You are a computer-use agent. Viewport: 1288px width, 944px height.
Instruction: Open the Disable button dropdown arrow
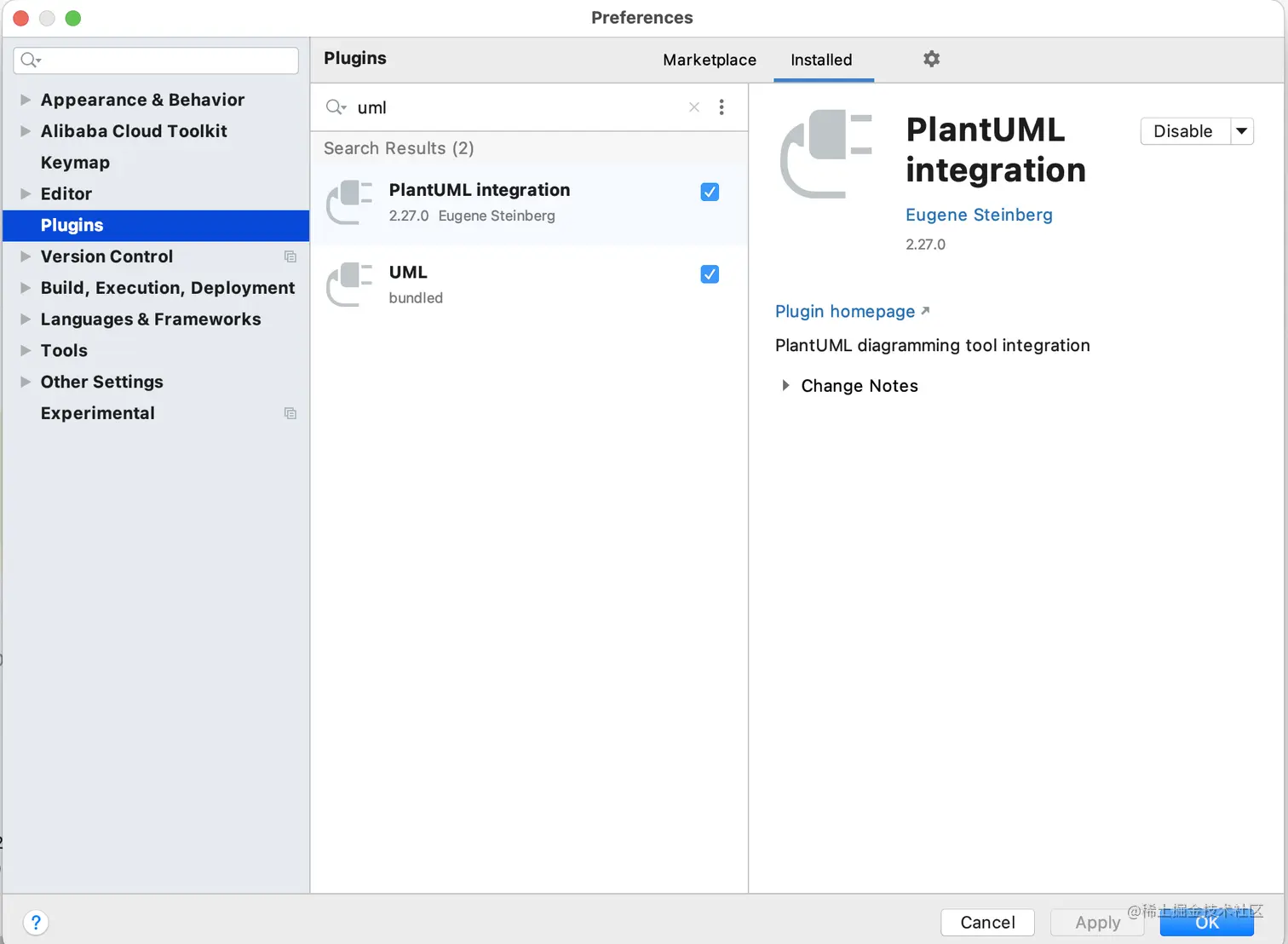(x=1242, y=131)
